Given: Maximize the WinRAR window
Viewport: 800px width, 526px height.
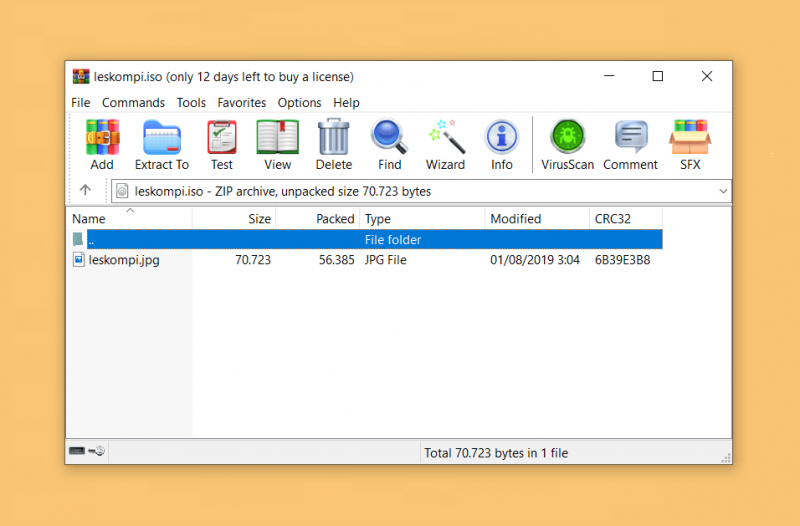Looking at the screenshot, I should pos(658,76).
